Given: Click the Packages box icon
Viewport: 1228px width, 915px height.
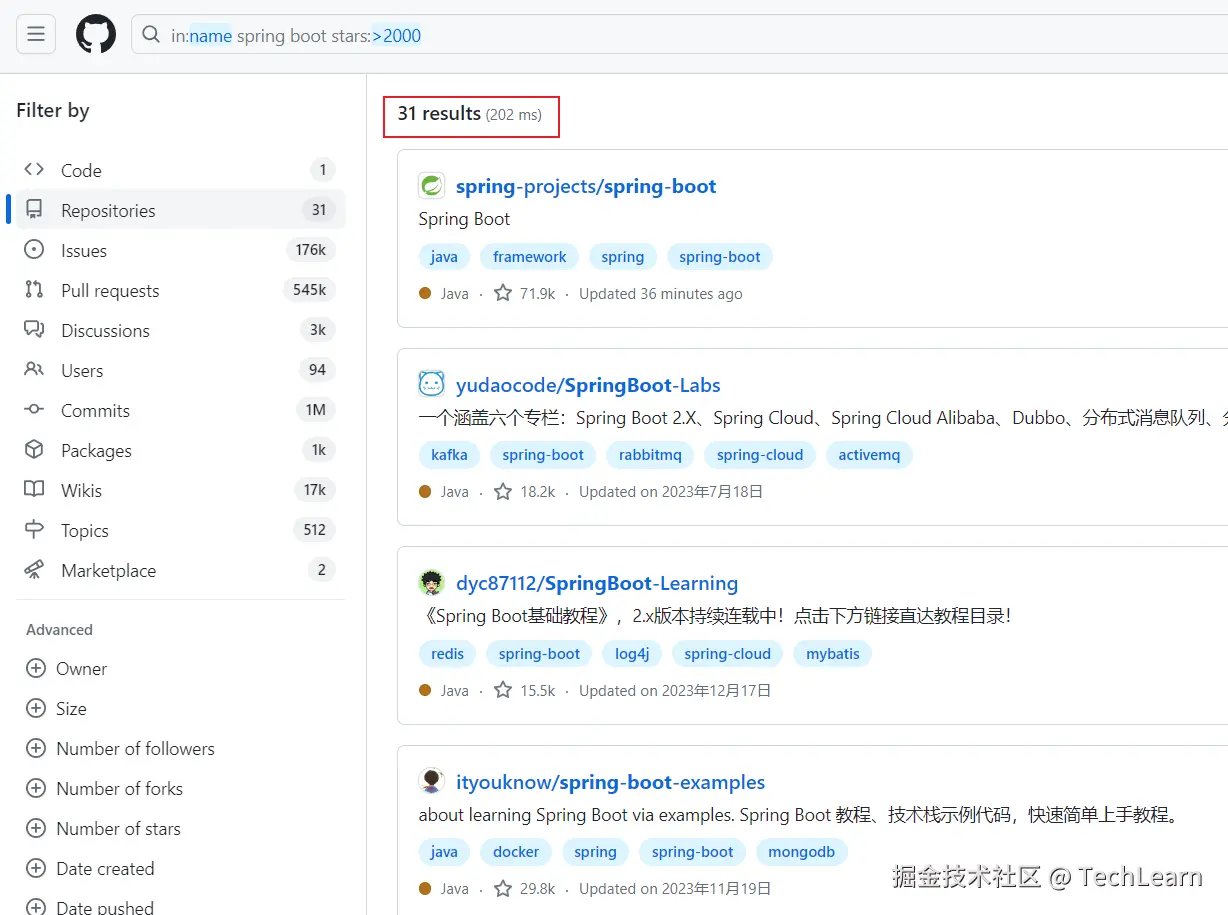Looking at the screenshot, I should (34, 450).
